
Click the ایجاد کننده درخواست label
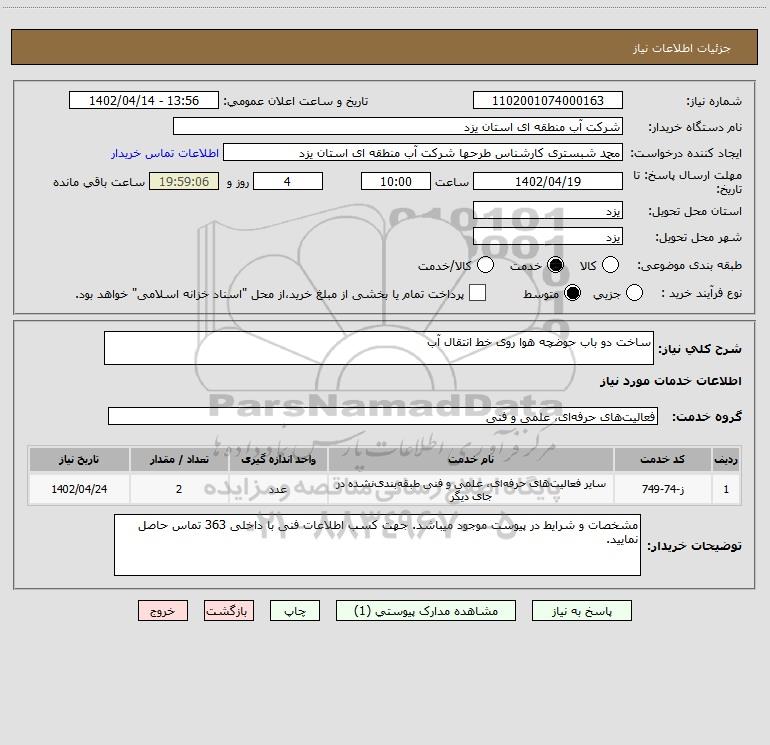(x=686, y=154)
